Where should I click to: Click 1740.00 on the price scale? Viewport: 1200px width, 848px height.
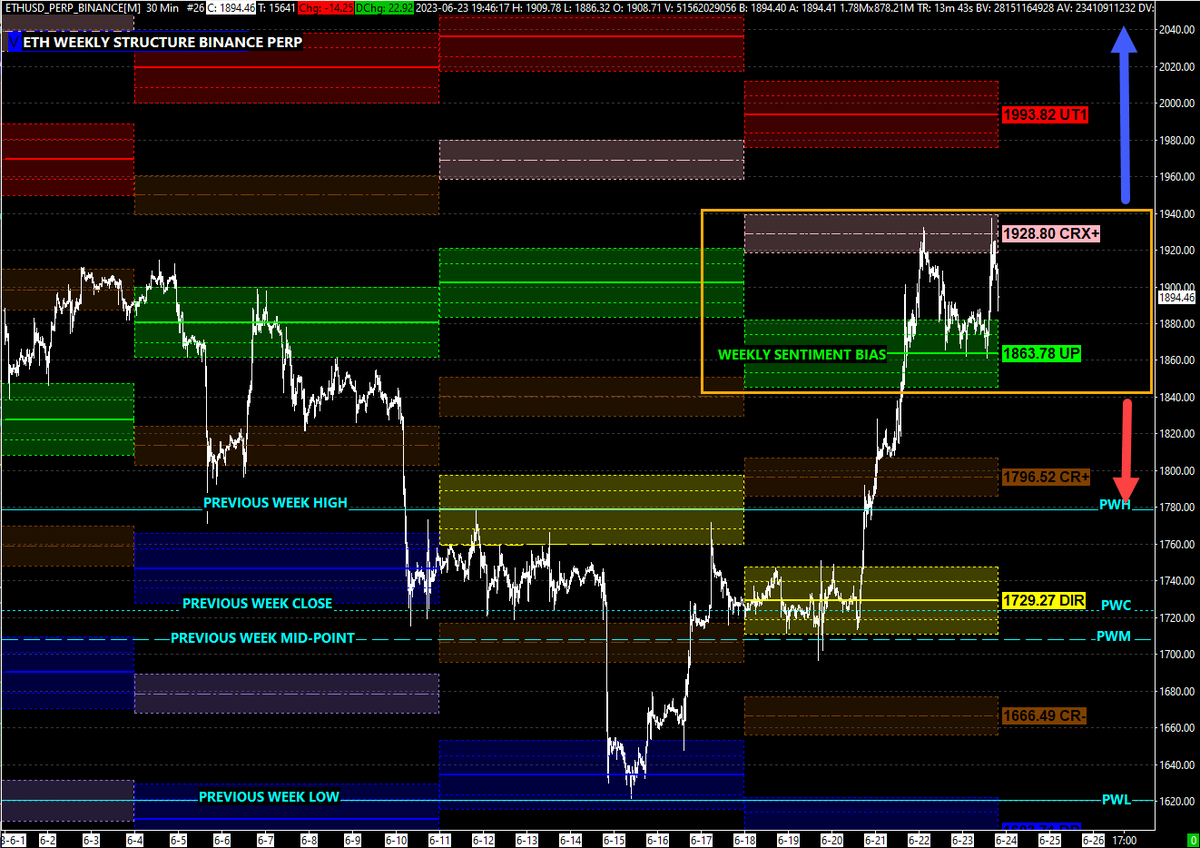coord(1178,581)
